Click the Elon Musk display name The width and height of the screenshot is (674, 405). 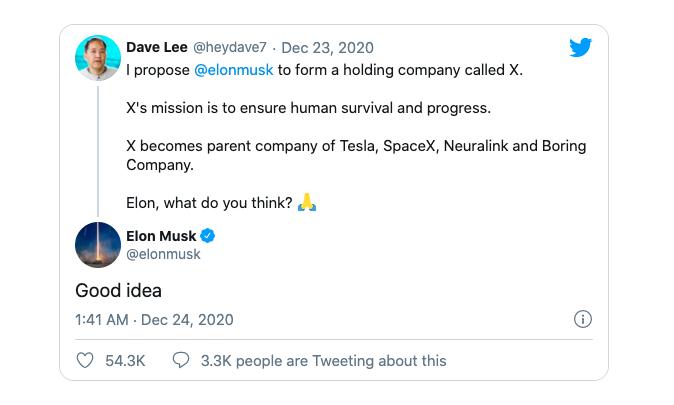tap(161, 236)
